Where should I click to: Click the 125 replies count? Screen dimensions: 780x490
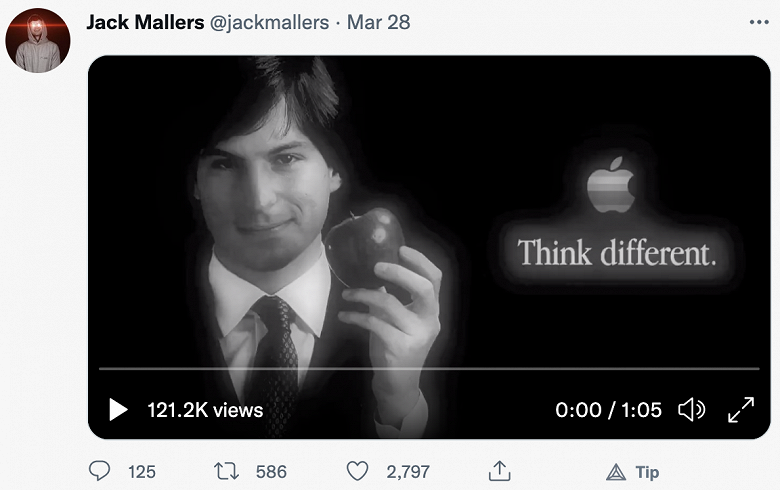[142, 471]
